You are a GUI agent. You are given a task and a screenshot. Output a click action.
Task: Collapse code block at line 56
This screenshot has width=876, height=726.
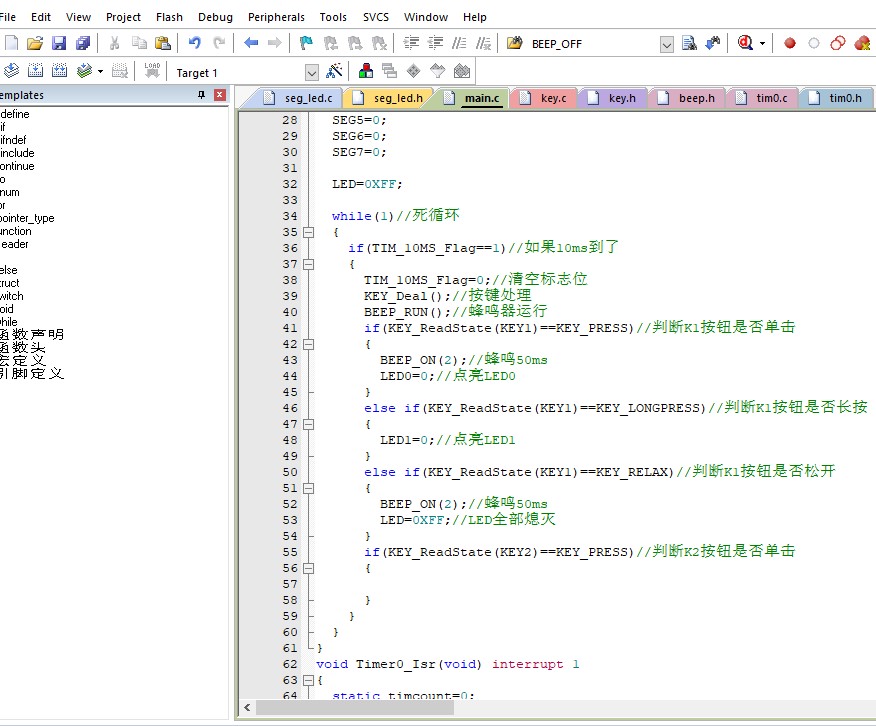coord(308,569)
